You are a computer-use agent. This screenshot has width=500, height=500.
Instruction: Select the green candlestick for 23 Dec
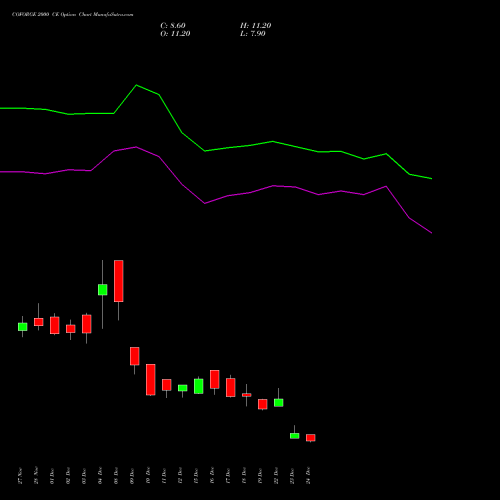[295, 436]
